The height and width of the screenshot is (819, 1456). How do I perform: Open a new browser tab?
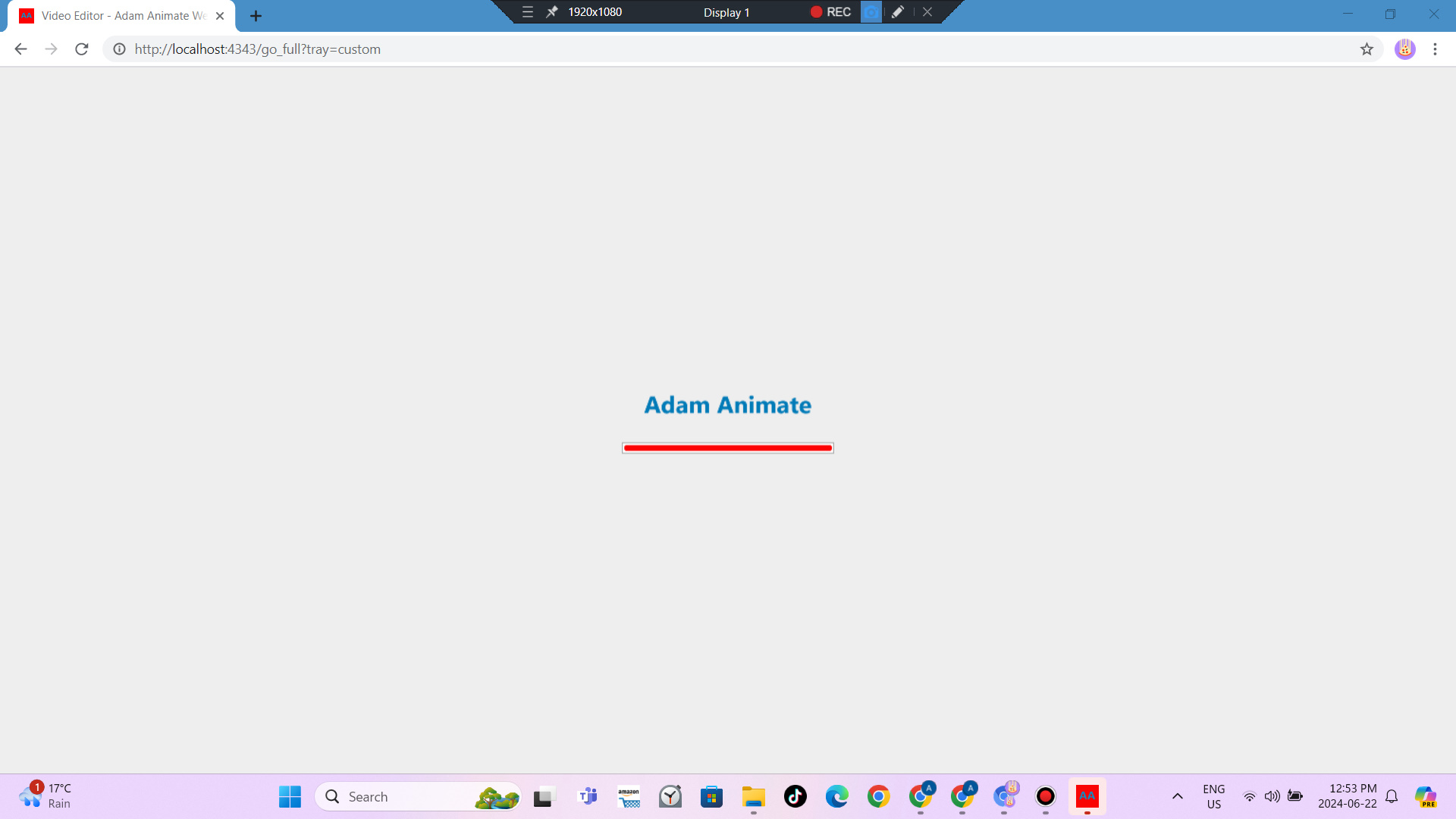pos(256,16)
